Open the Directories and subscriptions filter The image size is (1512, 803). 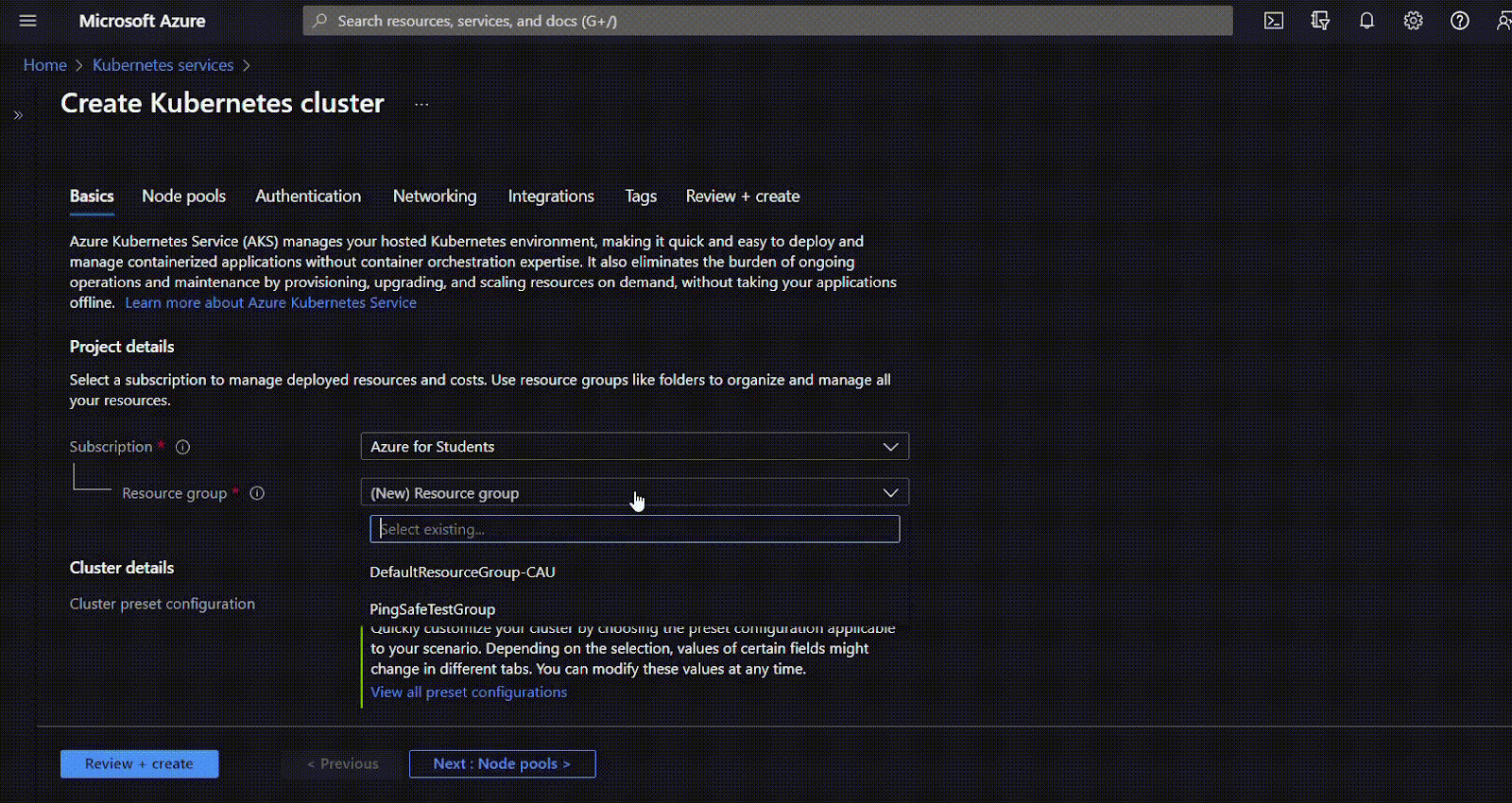(1320, 21)
